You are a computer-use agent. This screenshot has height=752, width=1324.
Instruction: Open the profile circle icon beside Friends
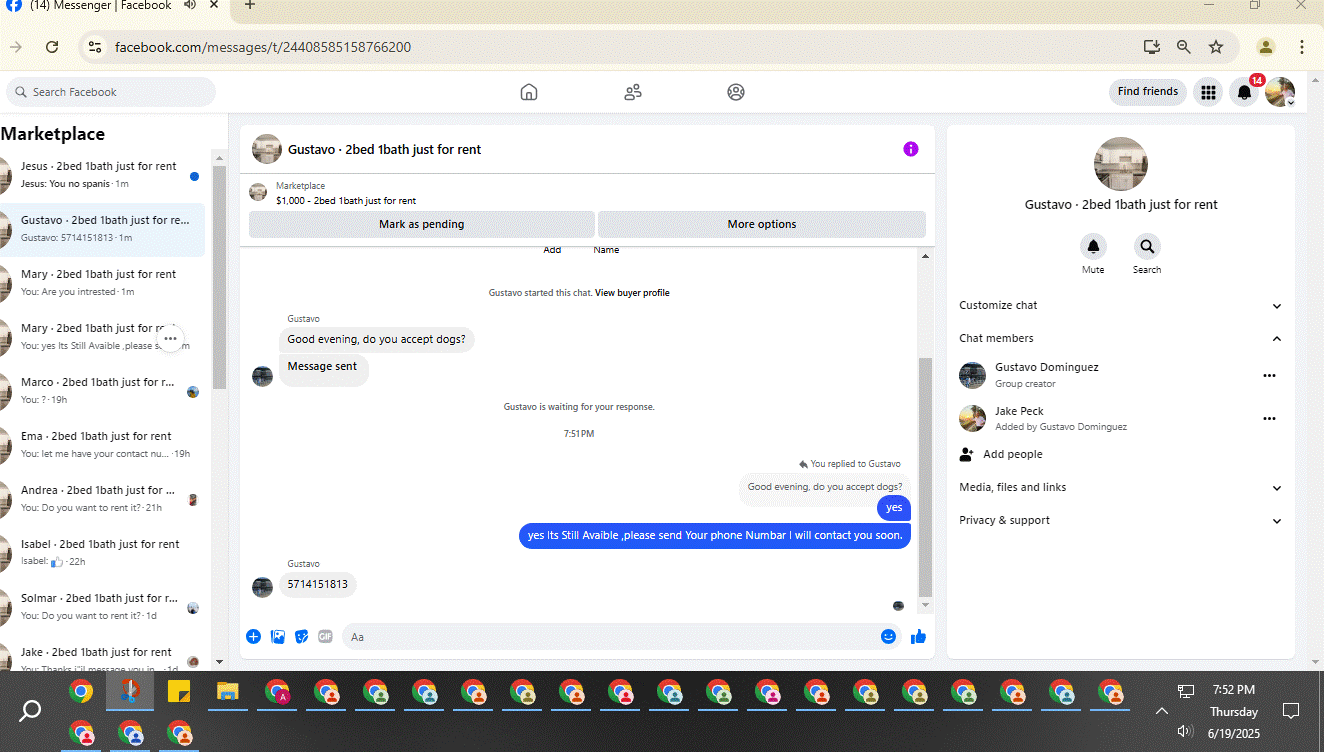tap(736, 92)
